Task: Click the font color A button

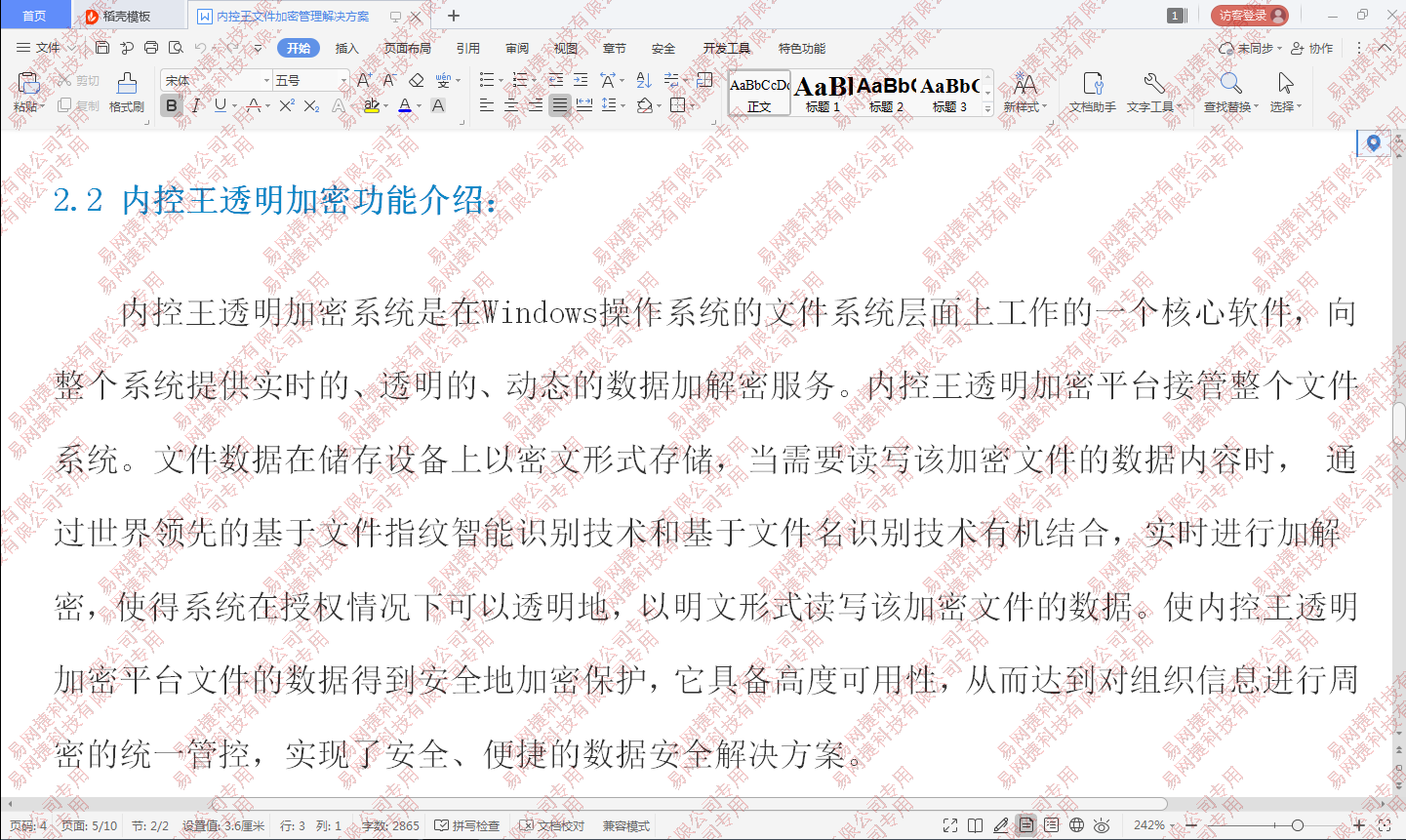Action: 405,105
